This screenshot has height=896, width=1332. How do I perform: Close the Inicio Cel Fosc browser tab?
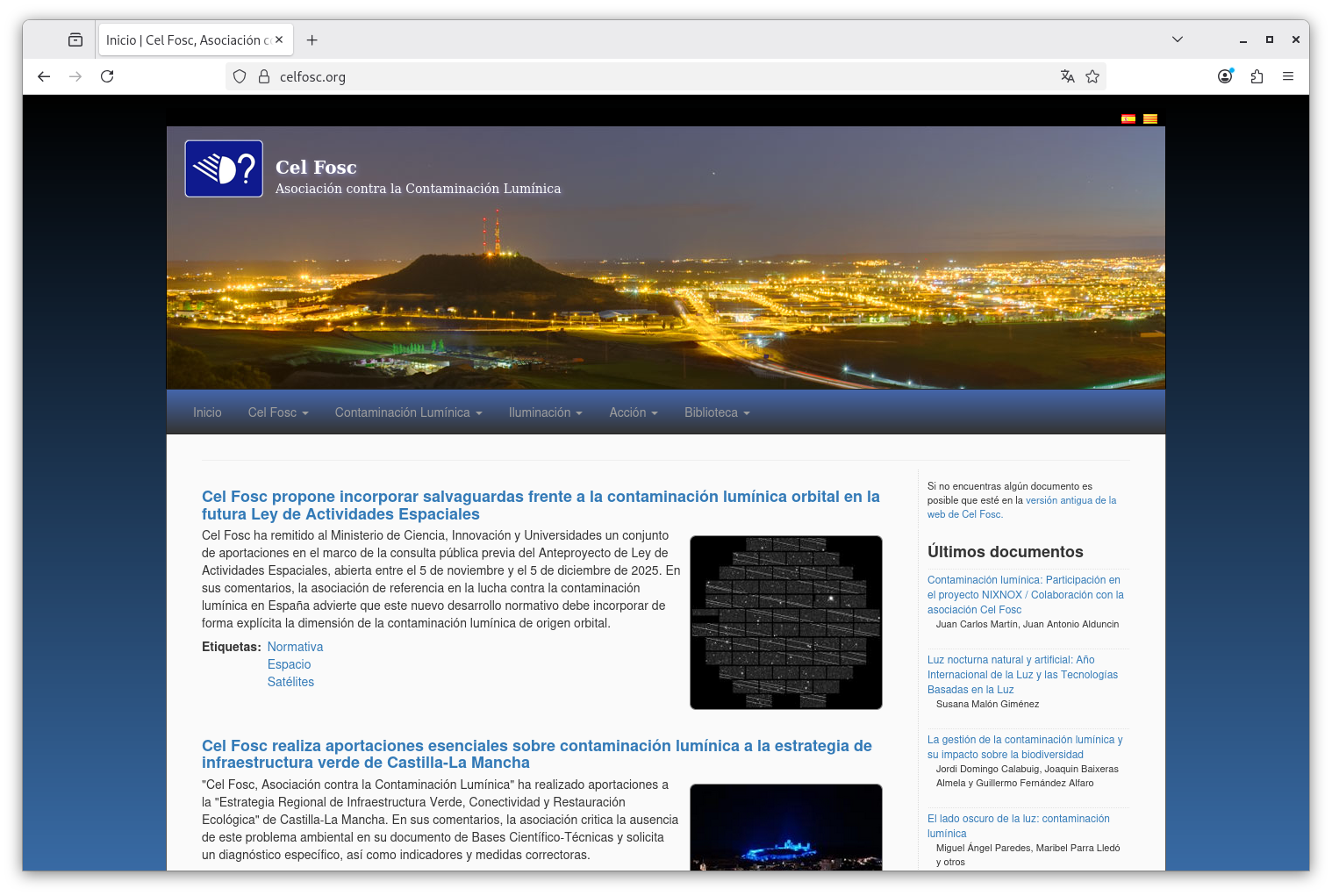279,39
